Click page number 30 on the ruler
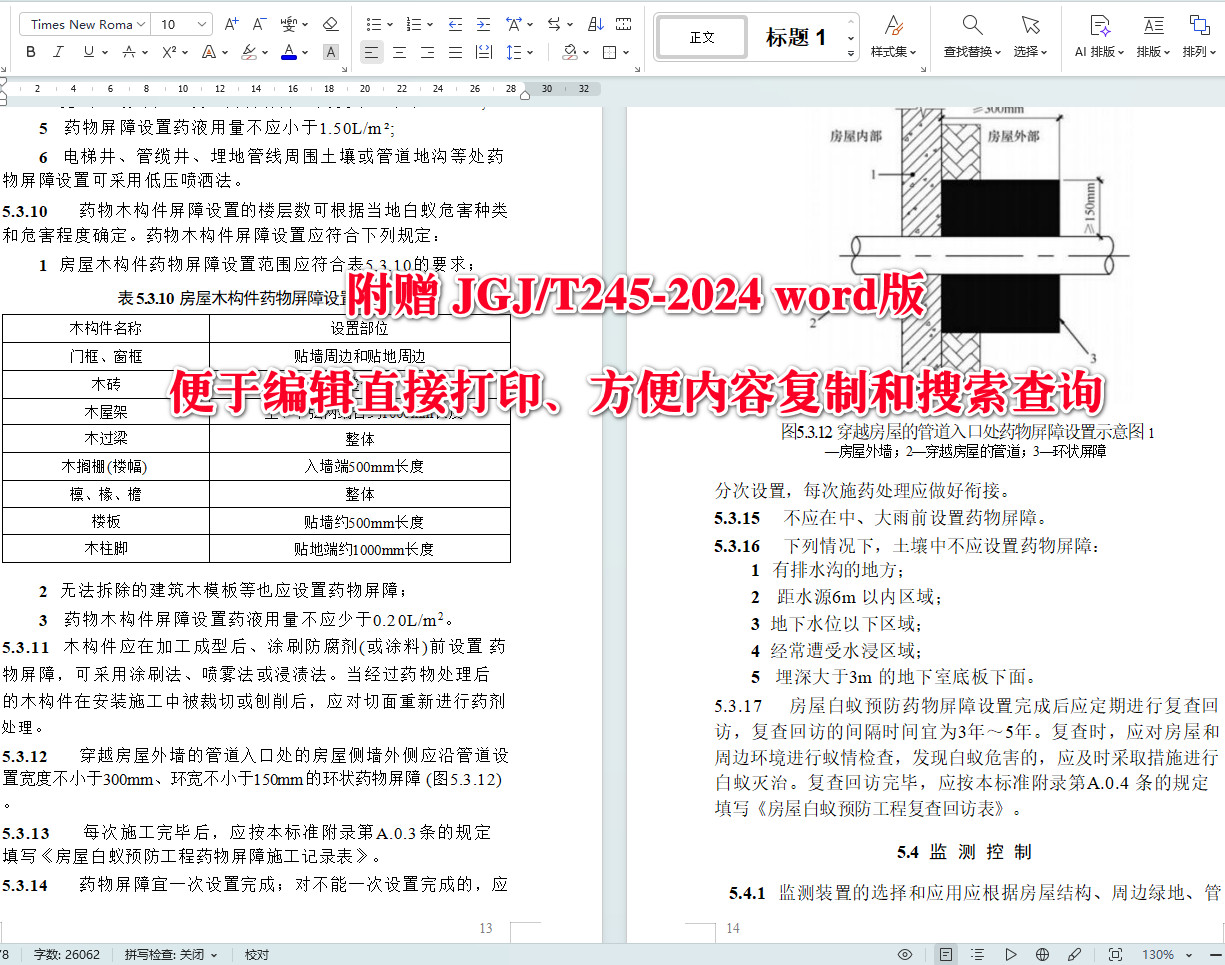1225x965 pixels. click(546, 88)
